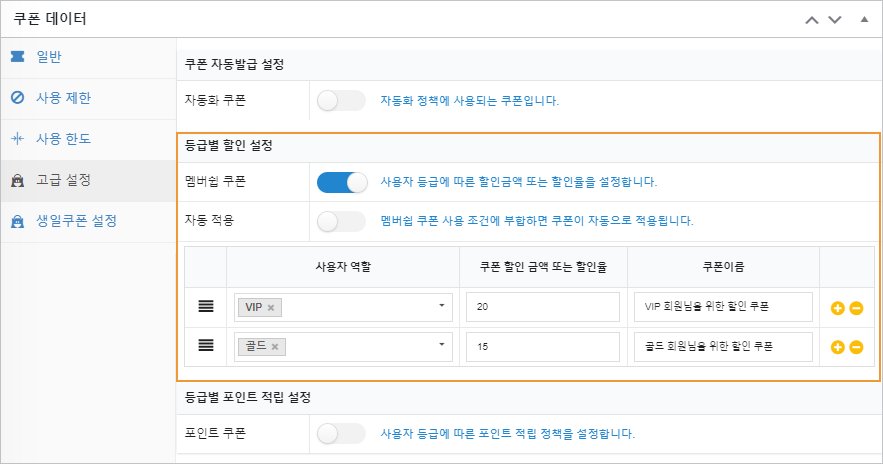Image resolution: width=883 pixels, height=464 pixels.
Task: Enable the 자동 적용 toggle
Action: [x=341, y=221]
